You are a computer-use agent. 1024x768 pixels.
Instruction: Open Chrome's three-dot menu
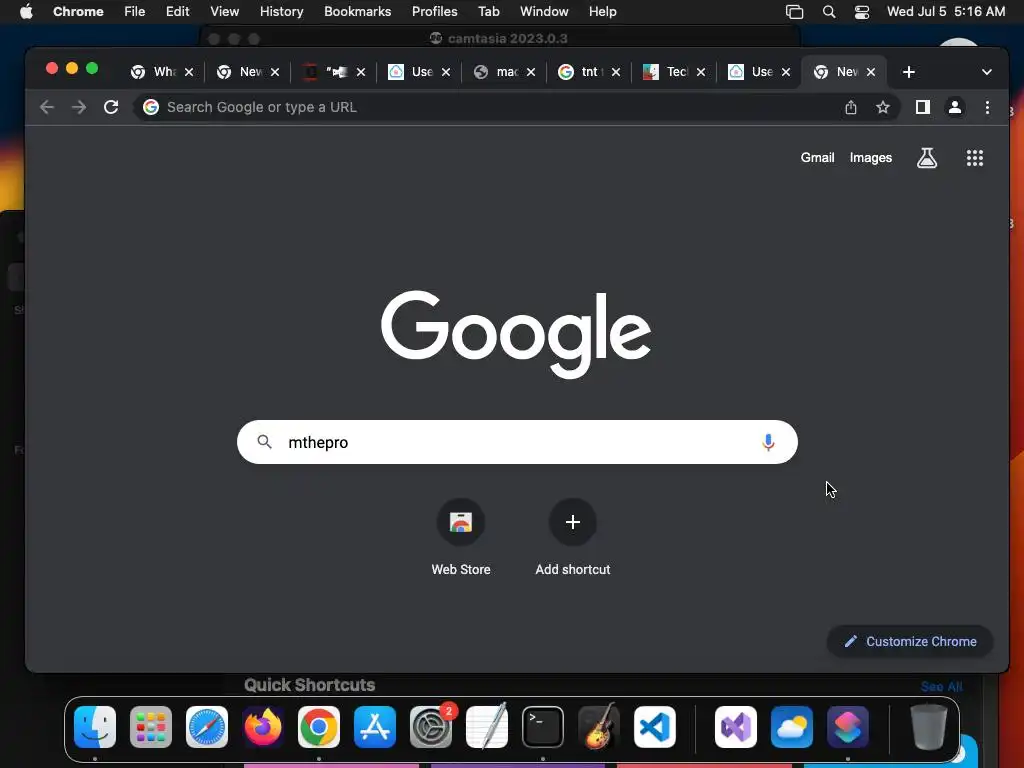(x=987, y=107)
